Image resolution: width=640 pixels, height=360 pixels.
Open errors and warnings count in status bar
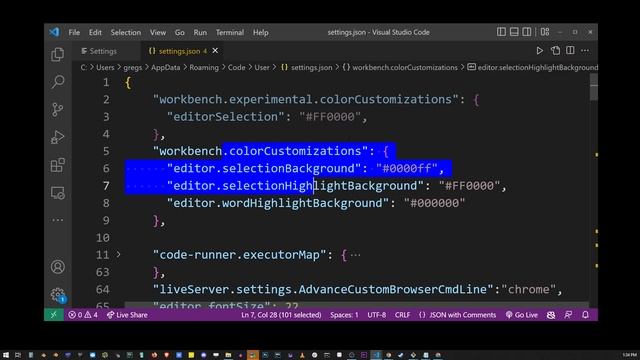coord(83,315)
